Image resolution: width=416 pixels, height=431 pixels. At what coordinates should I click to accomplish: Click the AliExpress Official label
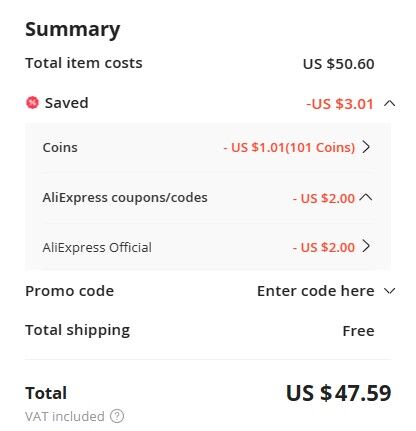pos(97,247)
